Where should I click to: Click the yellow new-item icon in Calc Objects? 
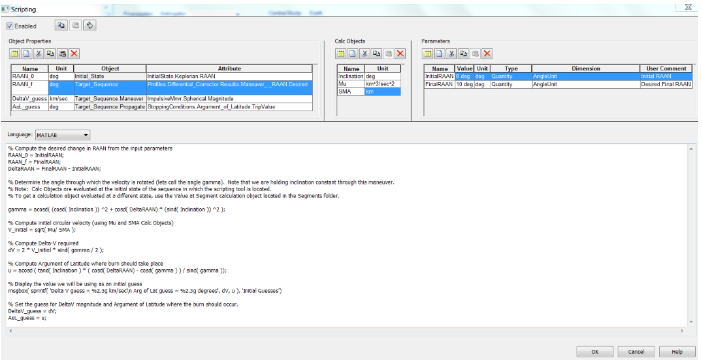[x=341, y=54]
